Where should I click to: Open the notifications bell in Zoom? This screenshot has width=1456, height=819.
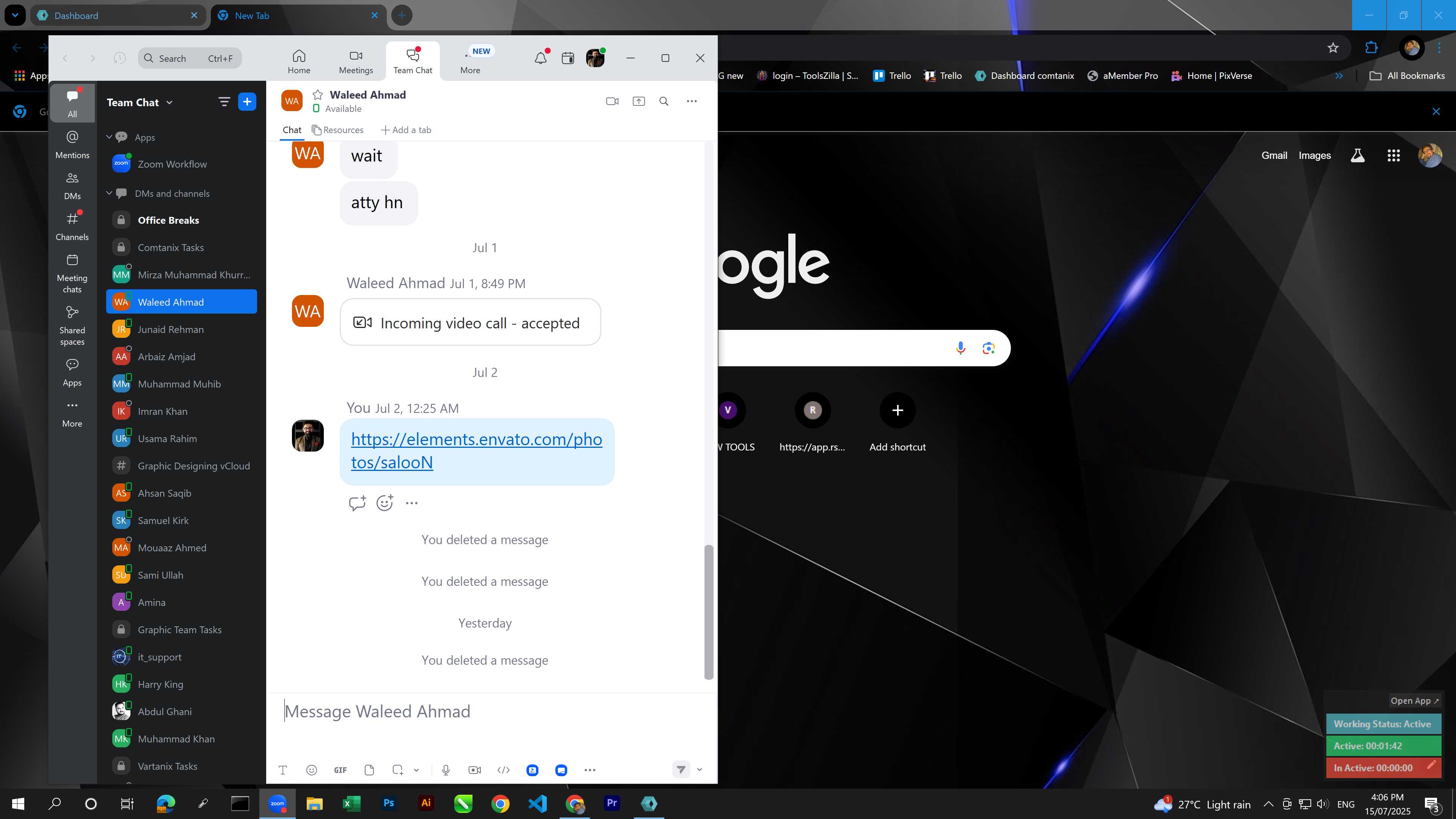pos(541,58)
